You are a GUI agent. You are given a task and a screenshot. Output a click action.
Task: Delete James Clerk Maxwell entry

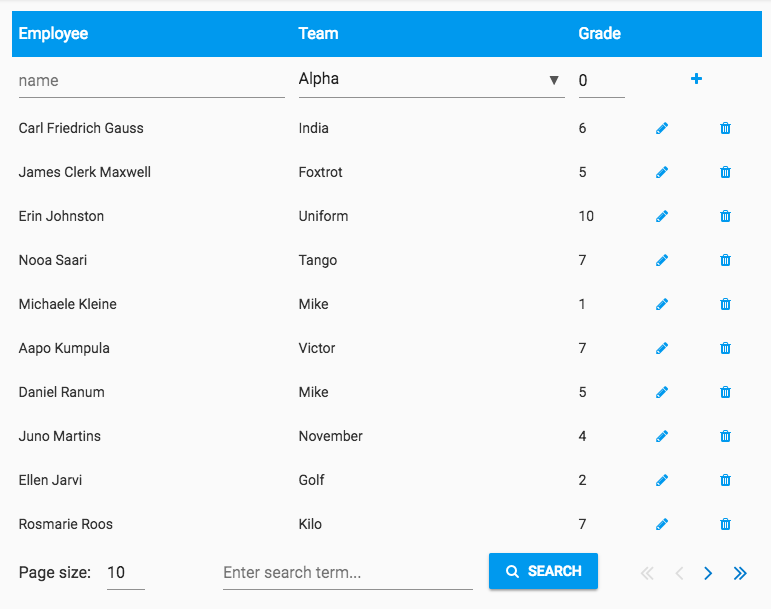coord(725,172)
